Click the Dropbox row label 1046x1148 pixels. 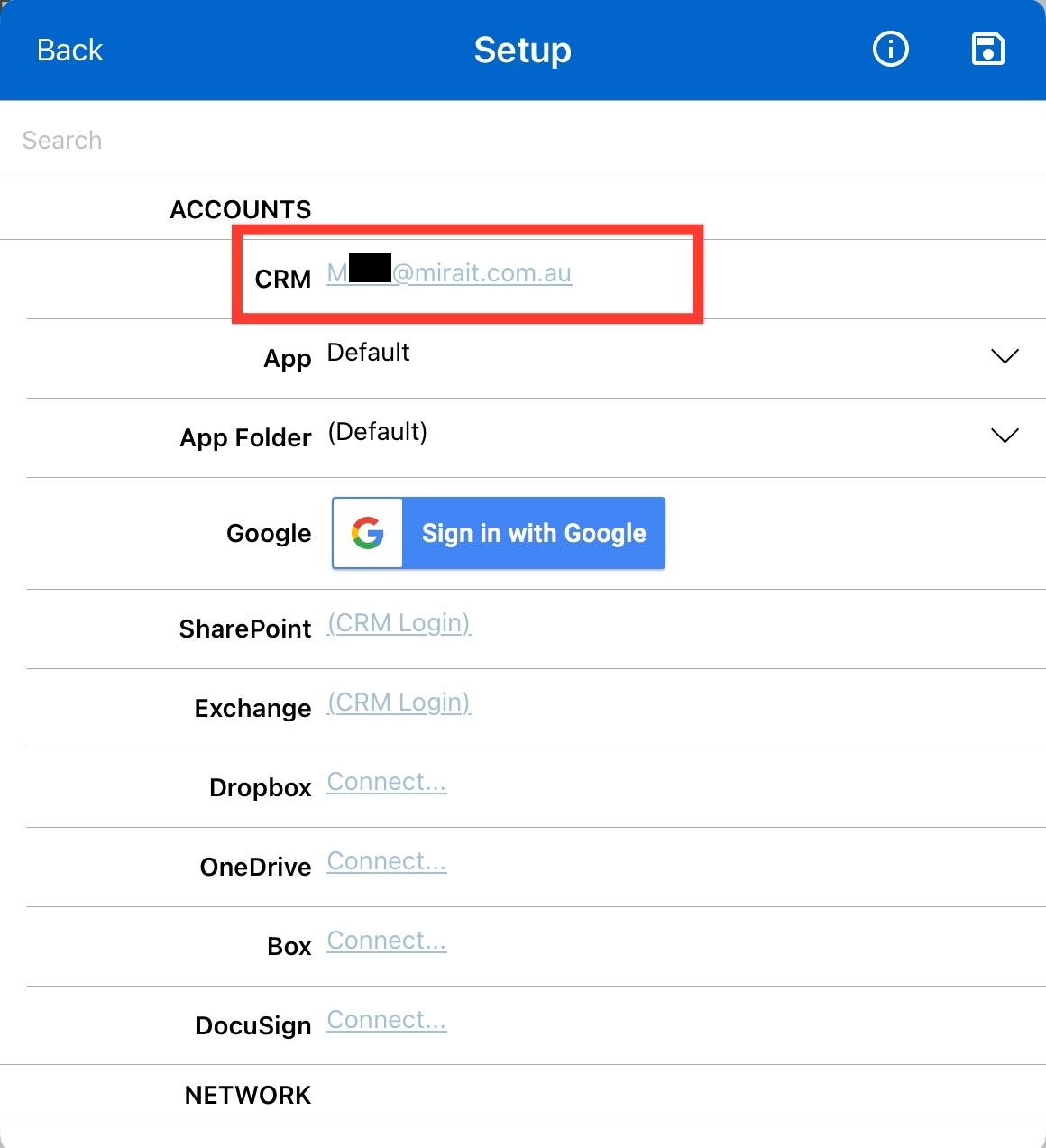(261, 788)
